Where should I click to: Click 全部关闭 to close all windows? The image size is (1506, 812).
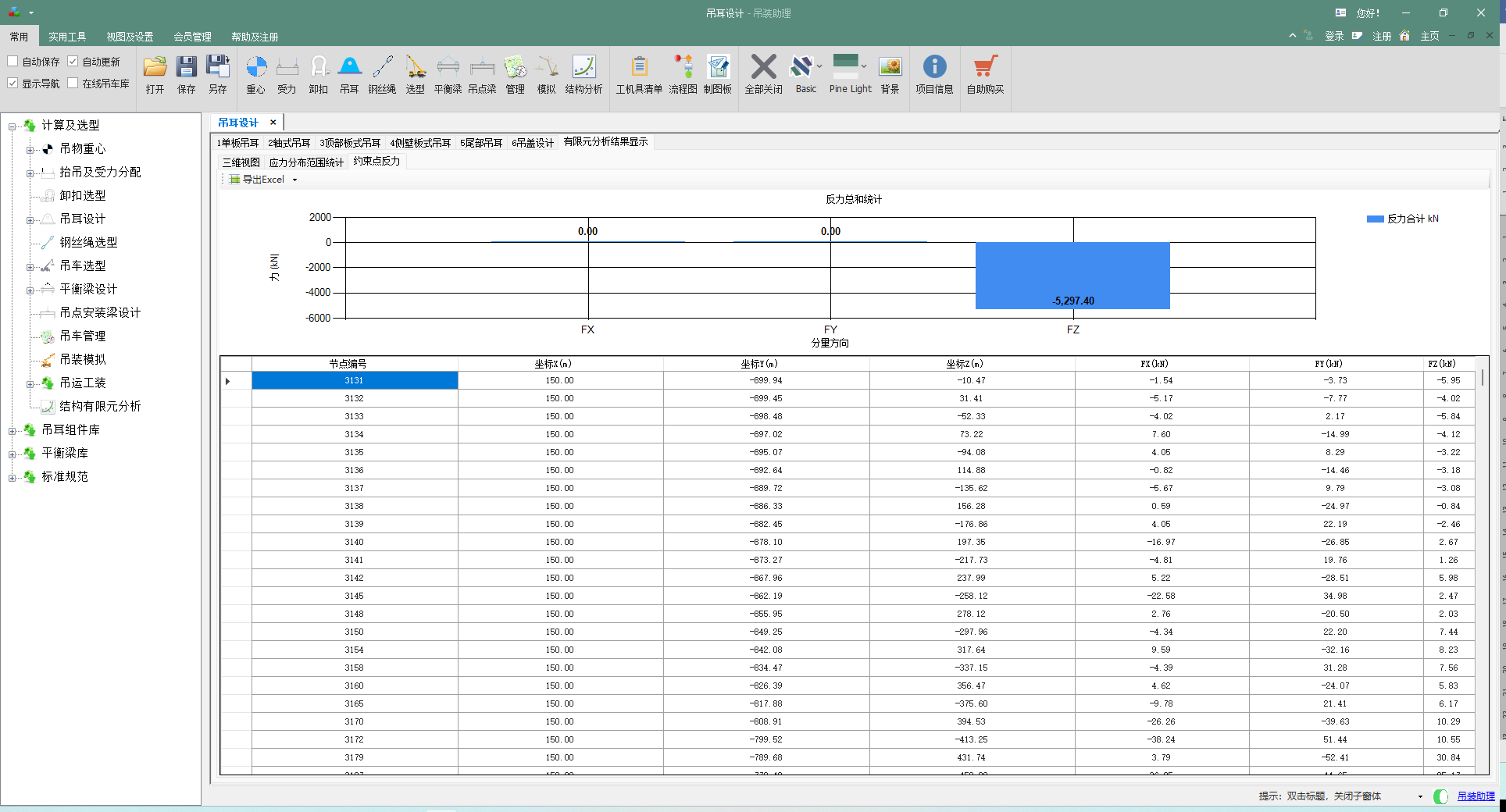click(763, 75)
